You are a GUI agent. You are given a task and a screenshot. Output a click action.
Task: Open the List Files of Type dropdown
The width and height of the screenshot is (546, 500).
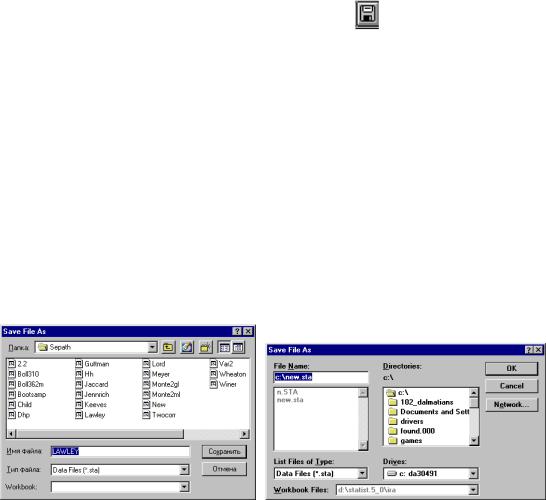coord(362,473)
